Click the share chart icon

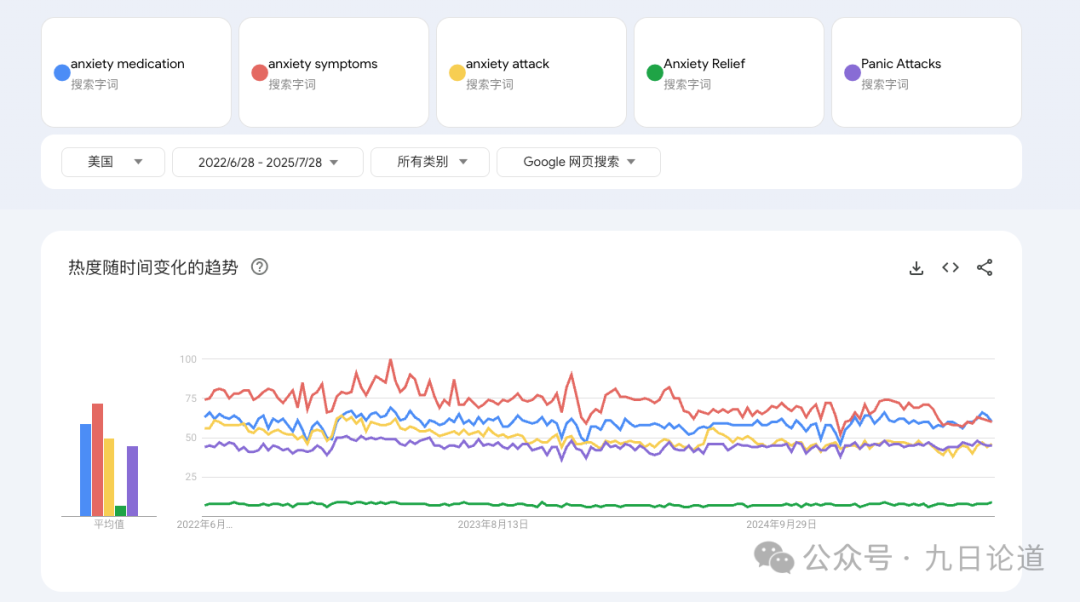[984, 268]
